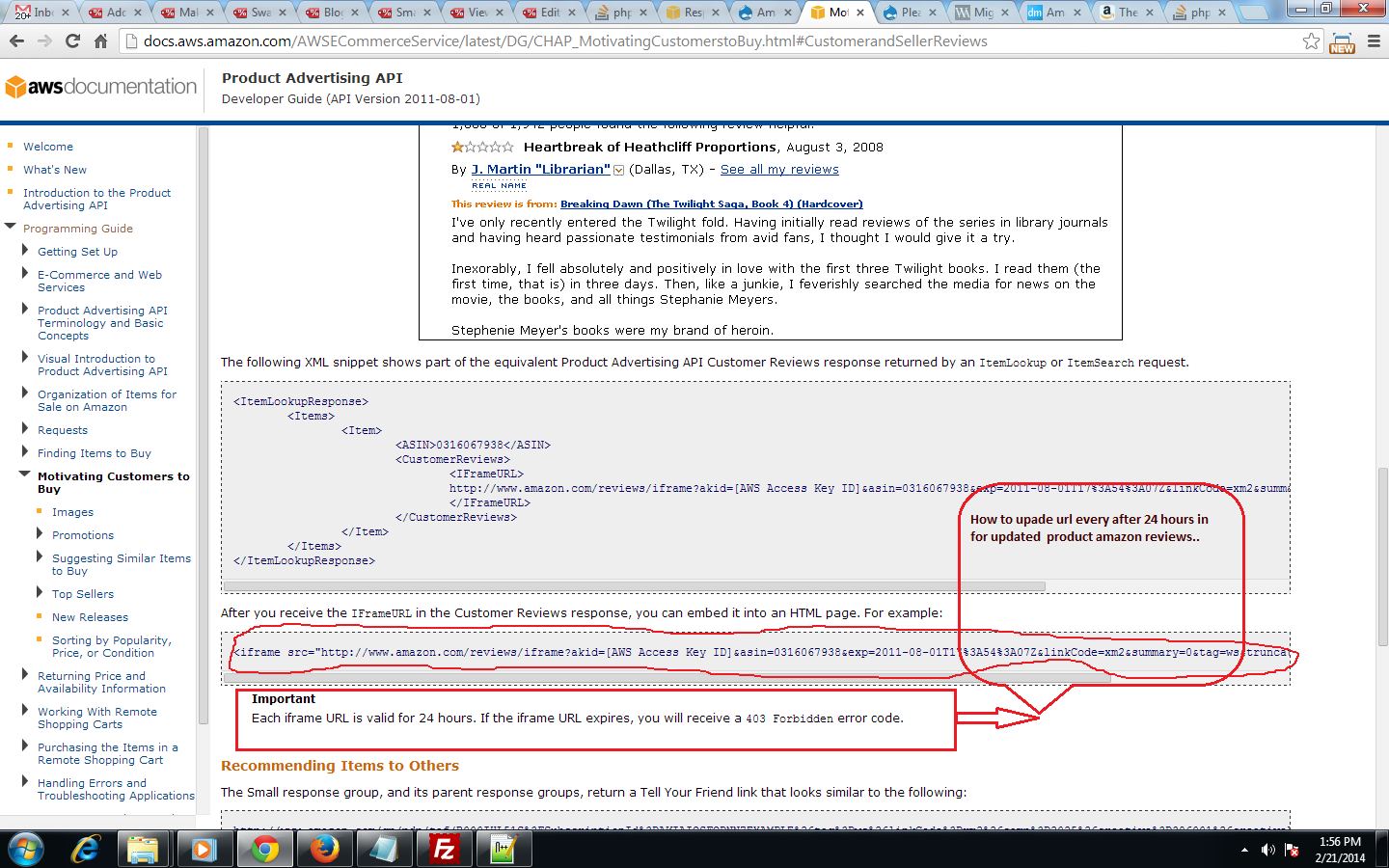Open the Chrome menu (three lines)
The image size is (1389, 868).
[1374, 41]
